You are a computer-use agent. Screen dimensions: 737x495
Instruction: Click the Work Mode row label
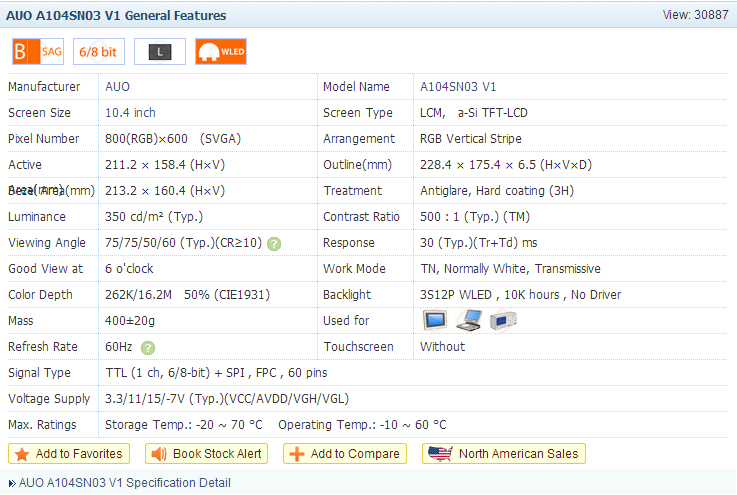(x=354, y=269)
